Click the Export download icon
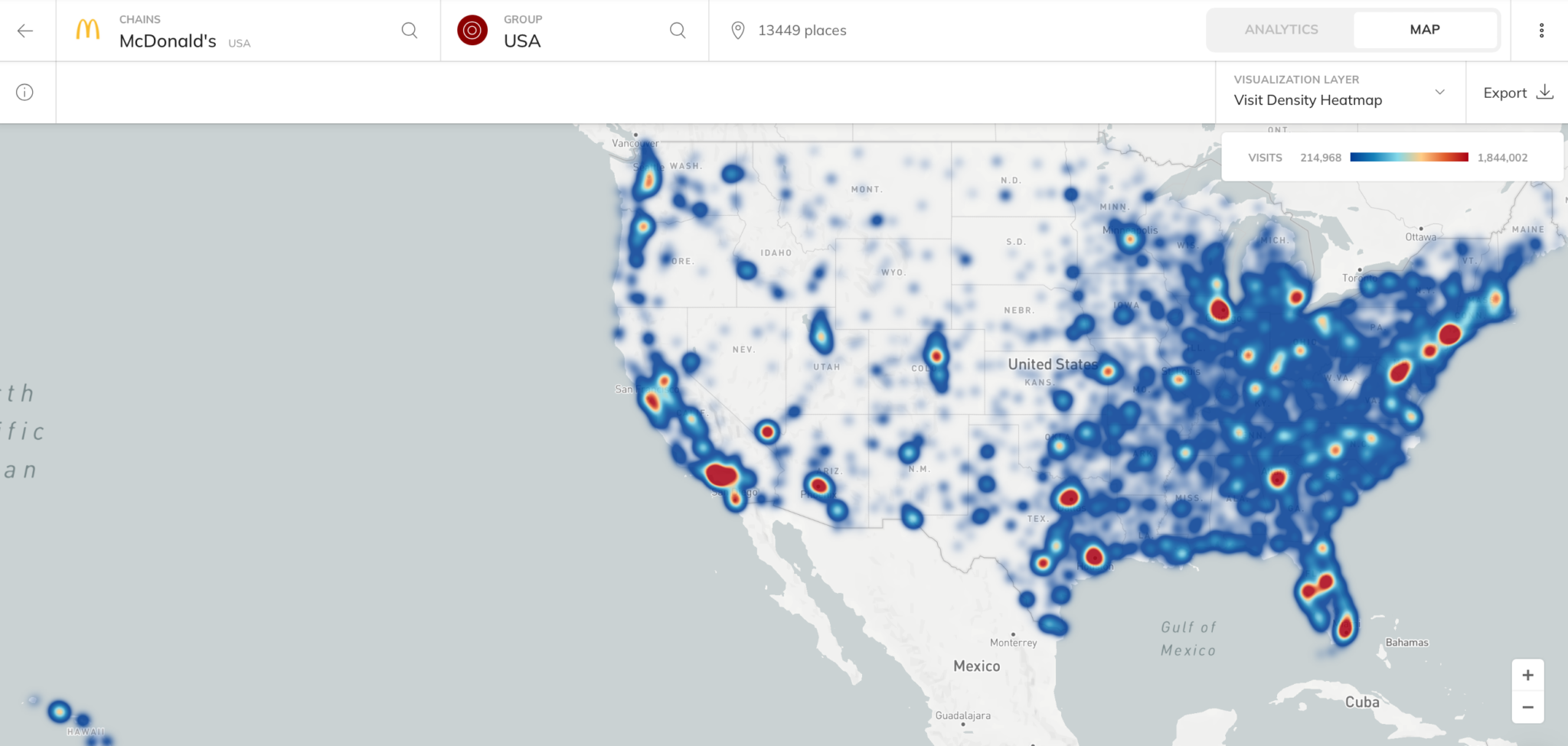 point(1546,92)
